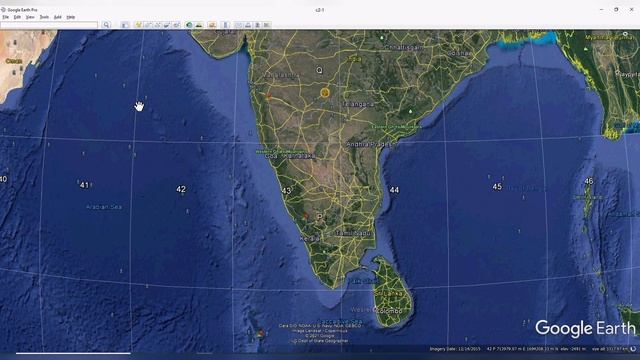The height and width of the screenshot is (360, 640).
Task: Select the Add Image Overlay tool
Action: (x=167, y=25)
